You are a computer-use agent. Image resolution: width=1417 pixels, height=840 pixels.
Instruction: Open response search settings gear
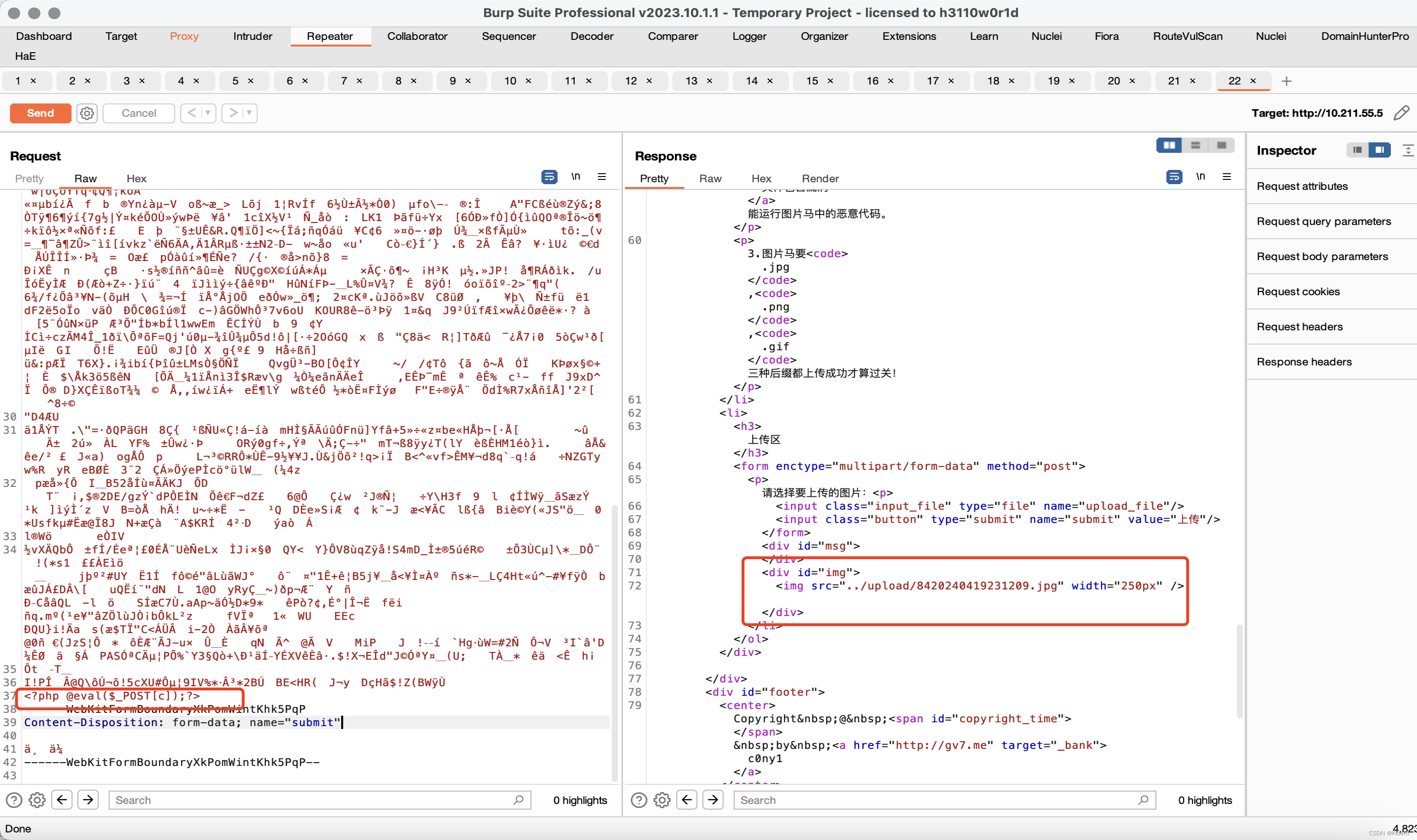pos(662,799)
